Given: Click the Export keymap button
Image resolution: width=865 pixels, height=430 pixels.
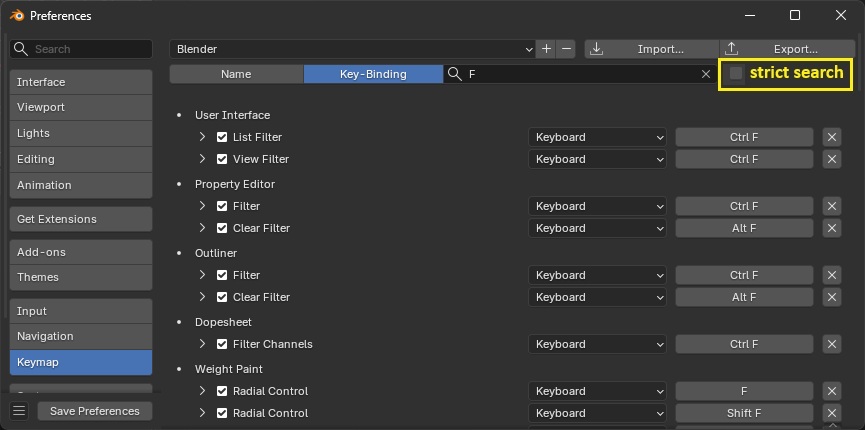Looking at the screenshot, I should (x=787, y=49).
